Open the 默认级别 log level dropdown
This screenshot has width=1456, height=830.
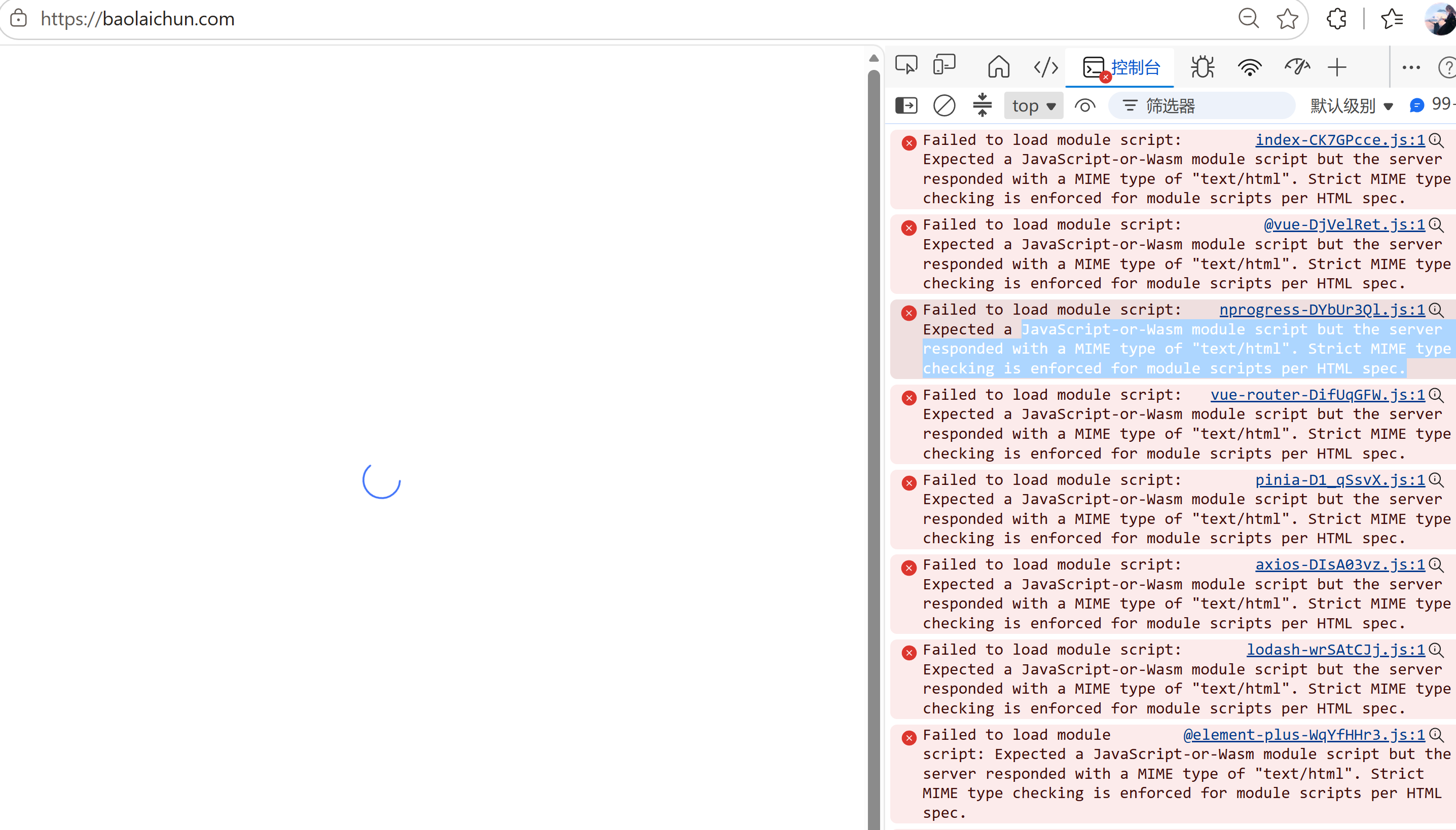(1351, 105)
